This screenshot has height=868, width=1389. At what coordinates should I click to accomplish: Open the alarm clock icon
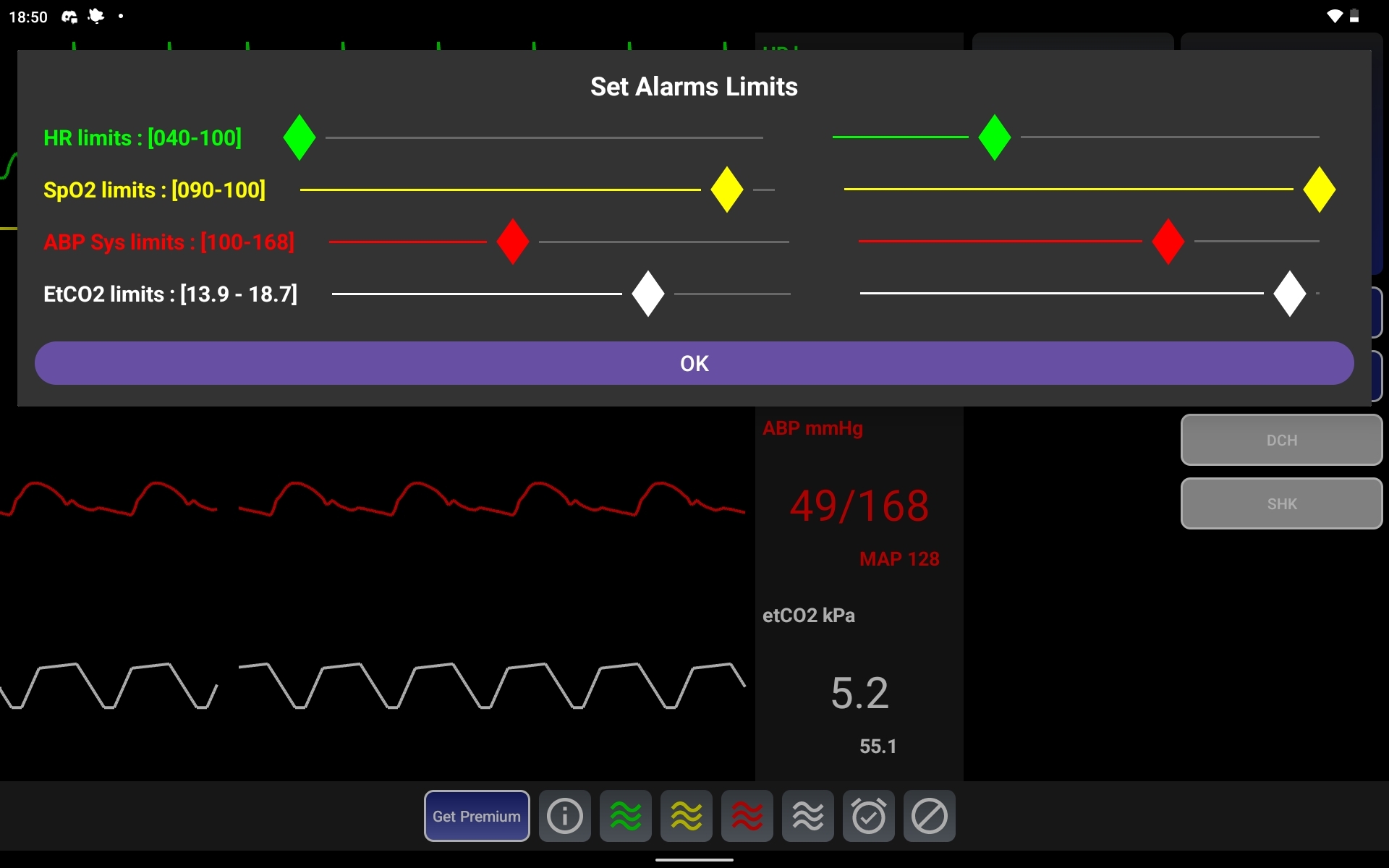[x=868, y=816]
